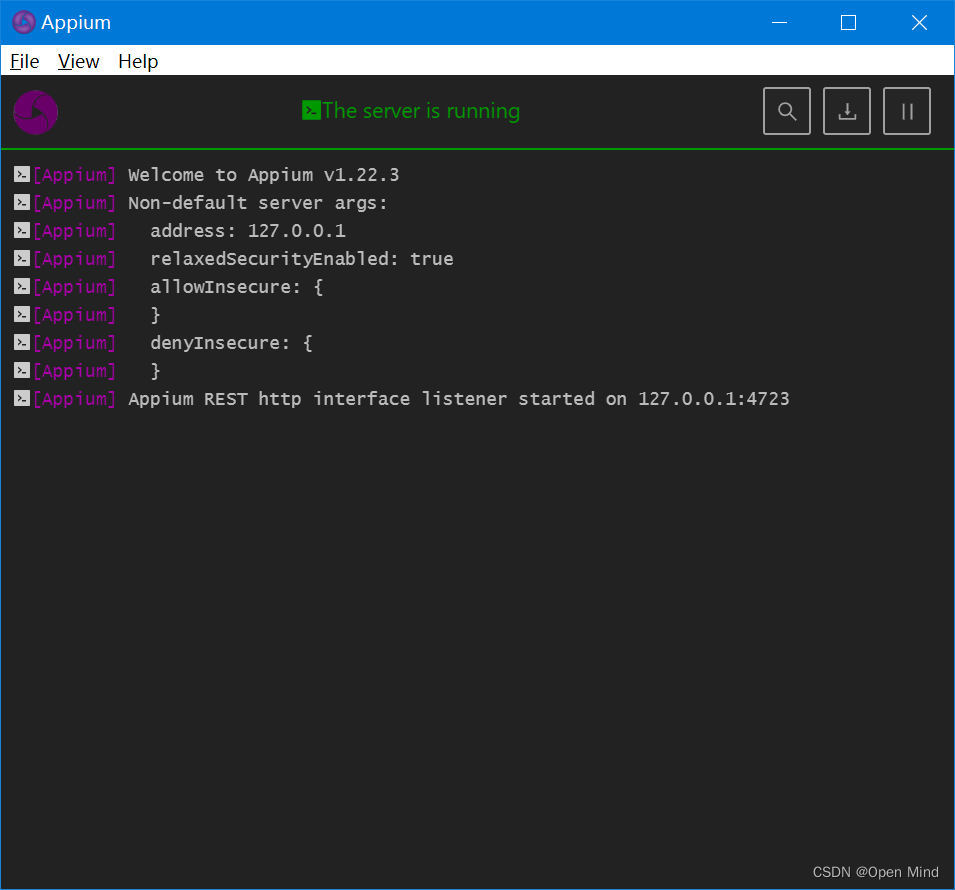Viewport: 955px width, 890px height.
Task: Click the Appium title bar app icon
Action: pyautogui.click(x=24, y=23)
